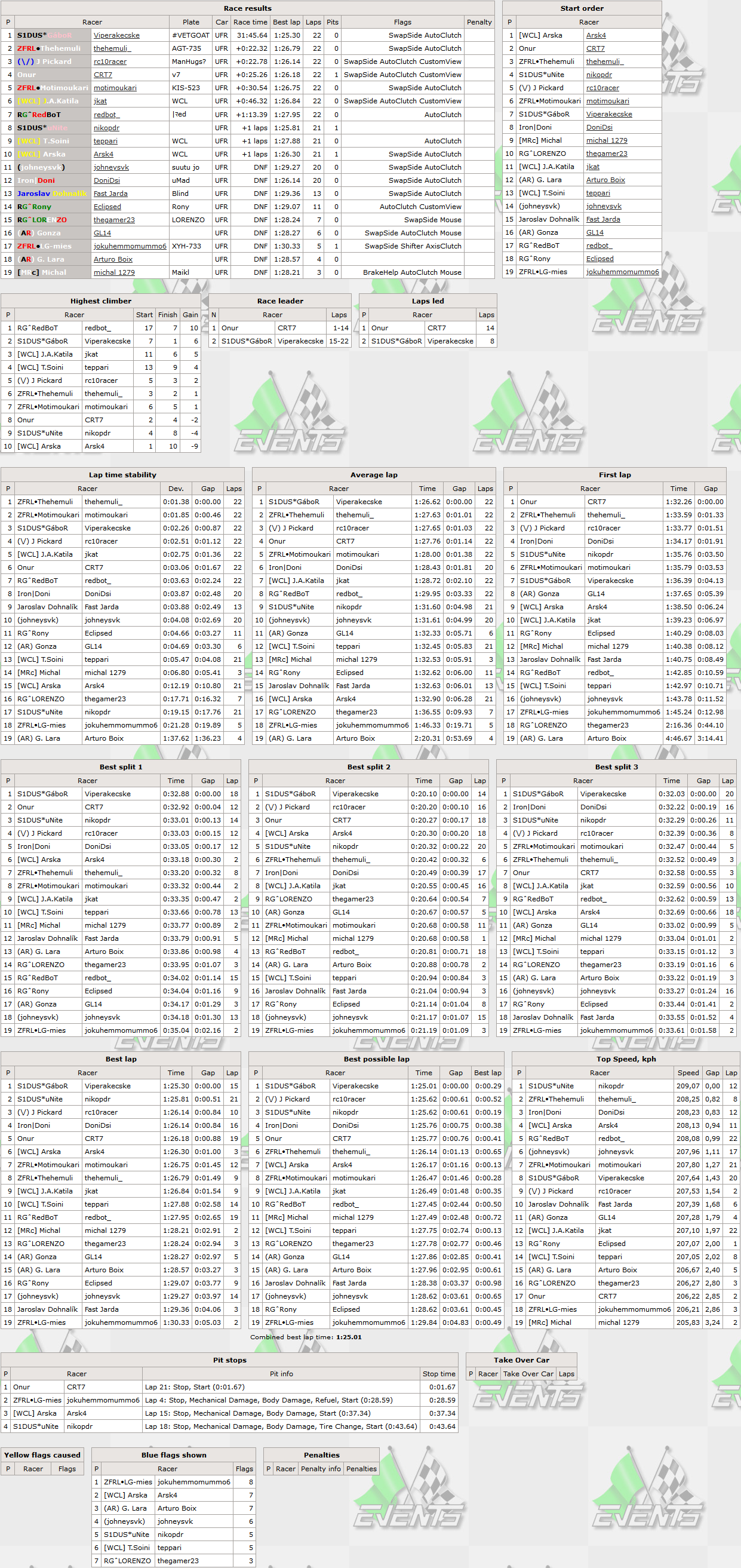Screen dimensions: 741x1568
Task: Open Eclipsed link in Race results table
Action: tap(107, 207)
